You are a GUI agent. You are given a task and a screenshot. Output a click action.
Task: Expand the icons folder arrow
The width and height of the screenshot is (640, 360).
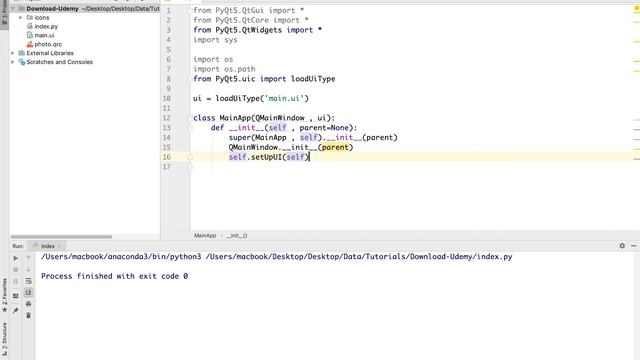click(21, 18)
